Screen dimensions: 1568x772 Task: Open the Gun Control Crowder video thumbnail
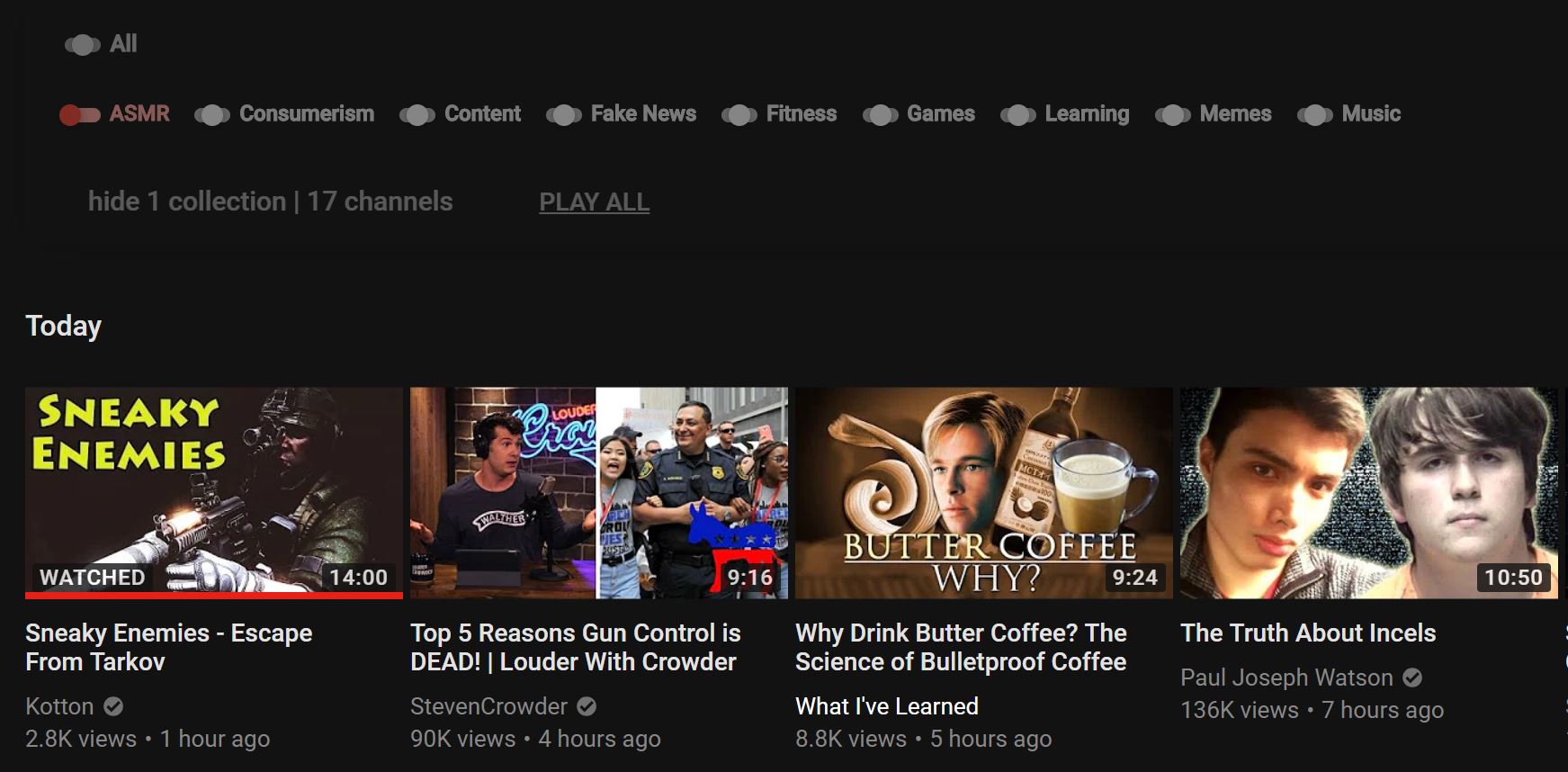coord(599,492)
